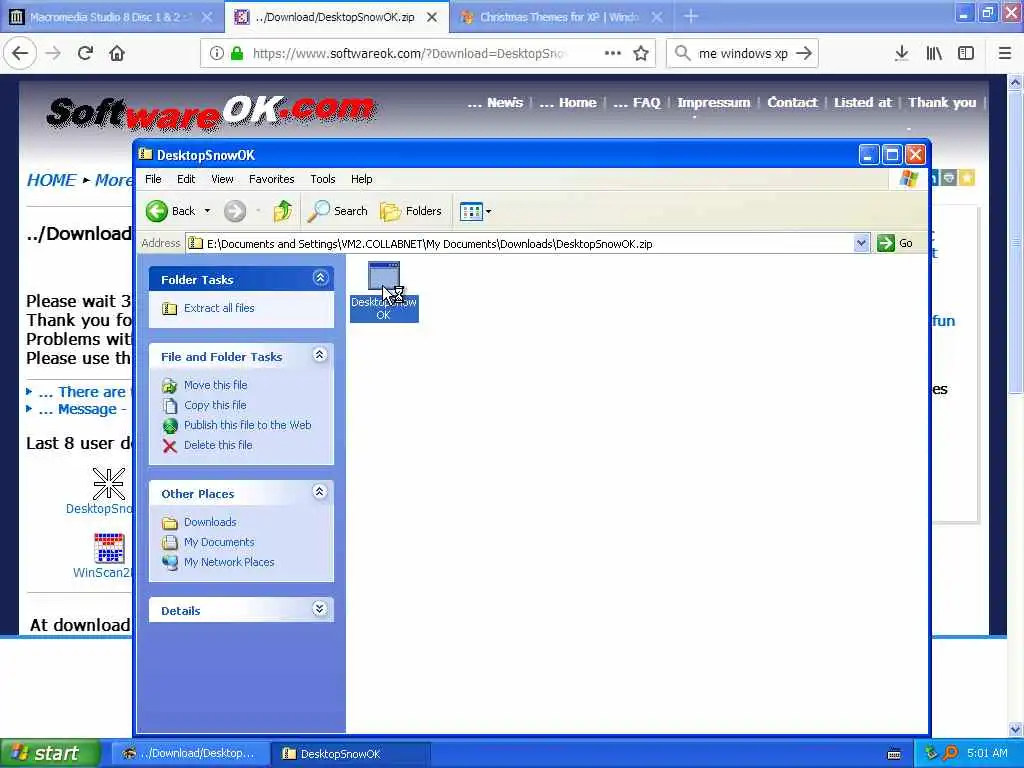Go back in Firefox browser history
The height and width of the screenshot is (768, 1024).
20,53
